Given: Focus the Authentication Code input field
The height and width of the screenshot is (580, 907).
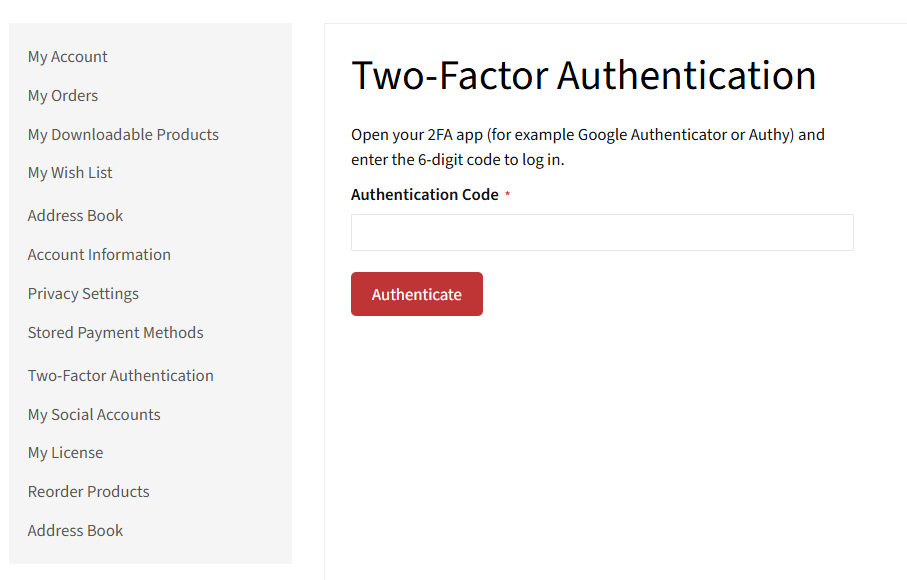Looking at the screenshot, I should click(602, 232).
